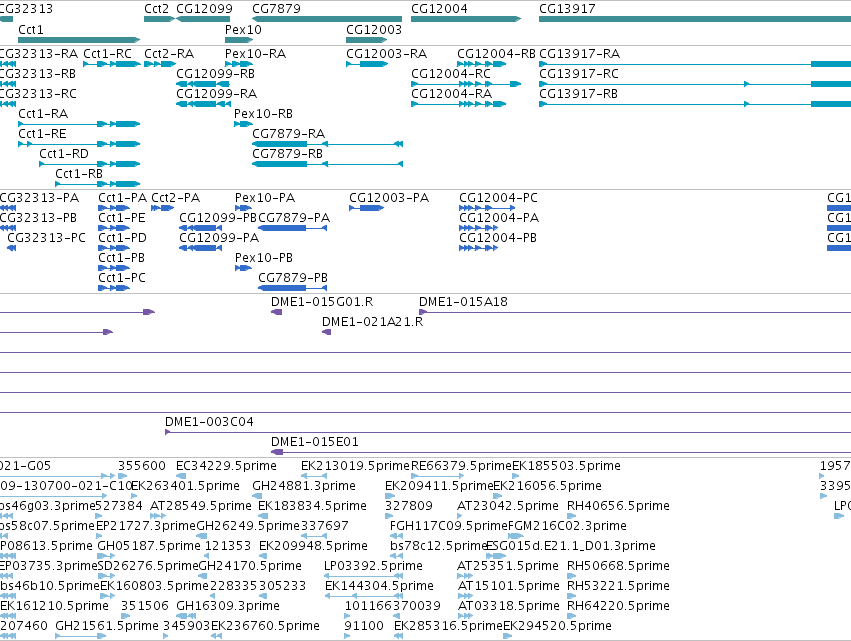The image size is (851, 641).
Task: Click EST EK263401.5prime
Action: tap(134, 496)
